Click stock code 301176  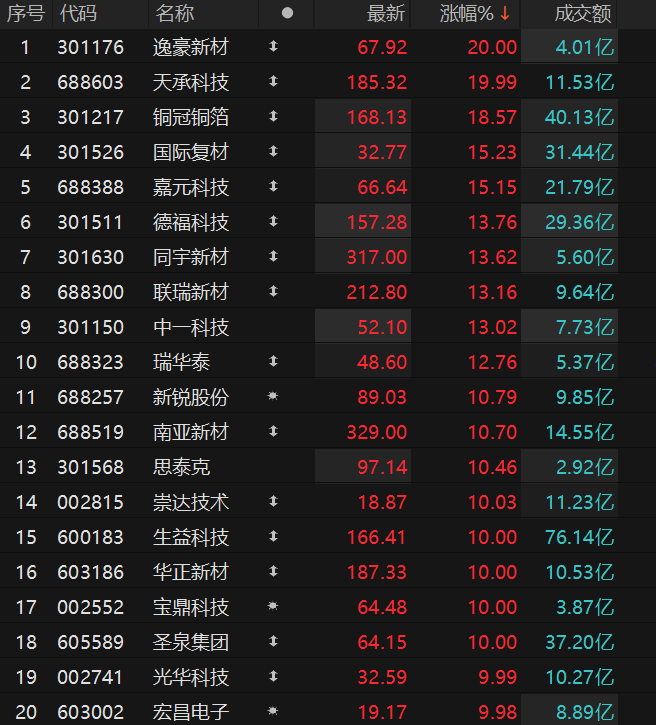tap(91, 47)
